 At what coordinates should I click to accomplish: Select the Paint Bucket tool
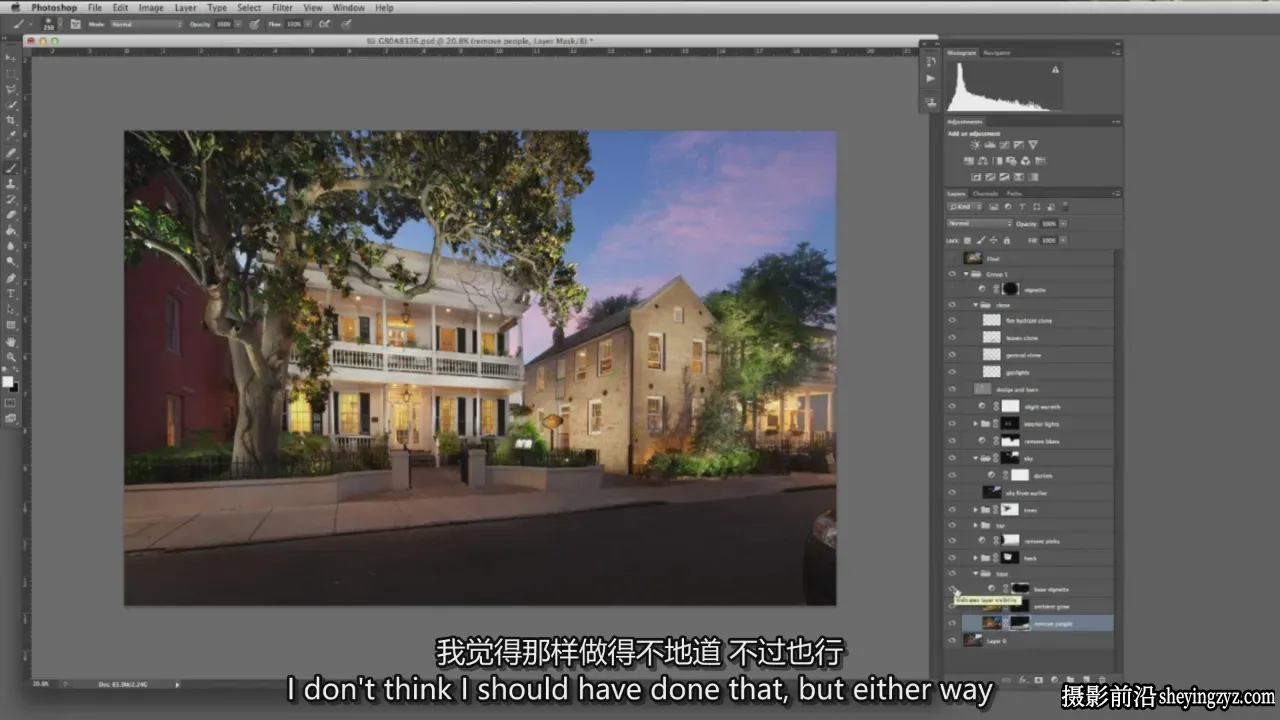(12, 230)
